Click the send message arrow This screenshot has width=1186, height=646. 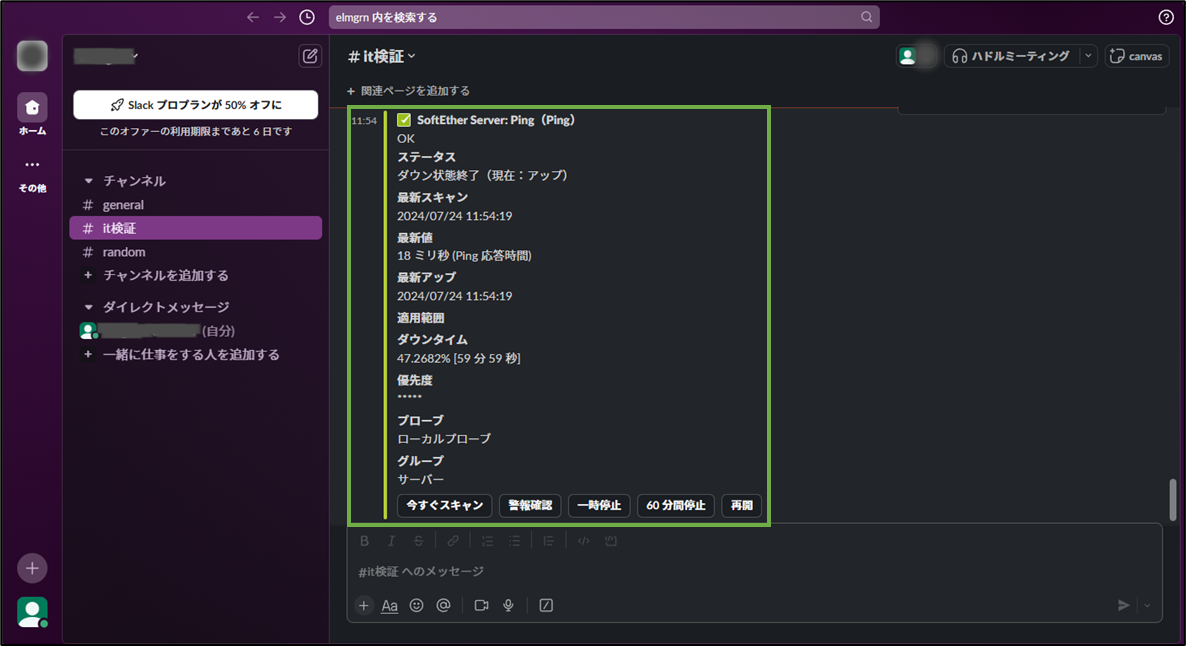(x=1123, y=605)
